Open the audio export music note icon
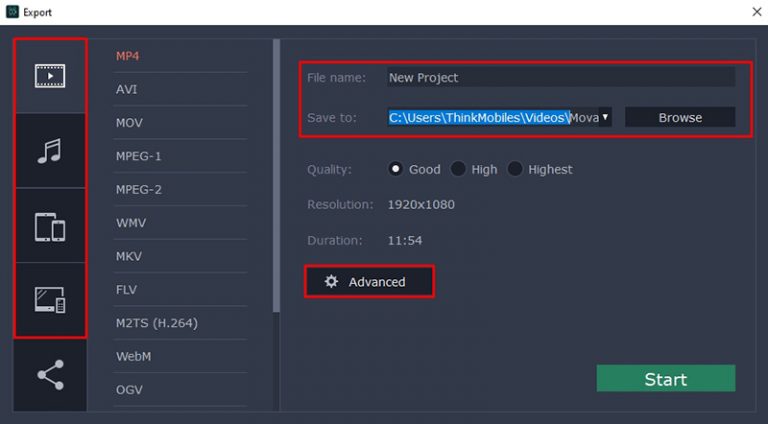This screenshot has height=424, width=768. click(x=50, y=151)
